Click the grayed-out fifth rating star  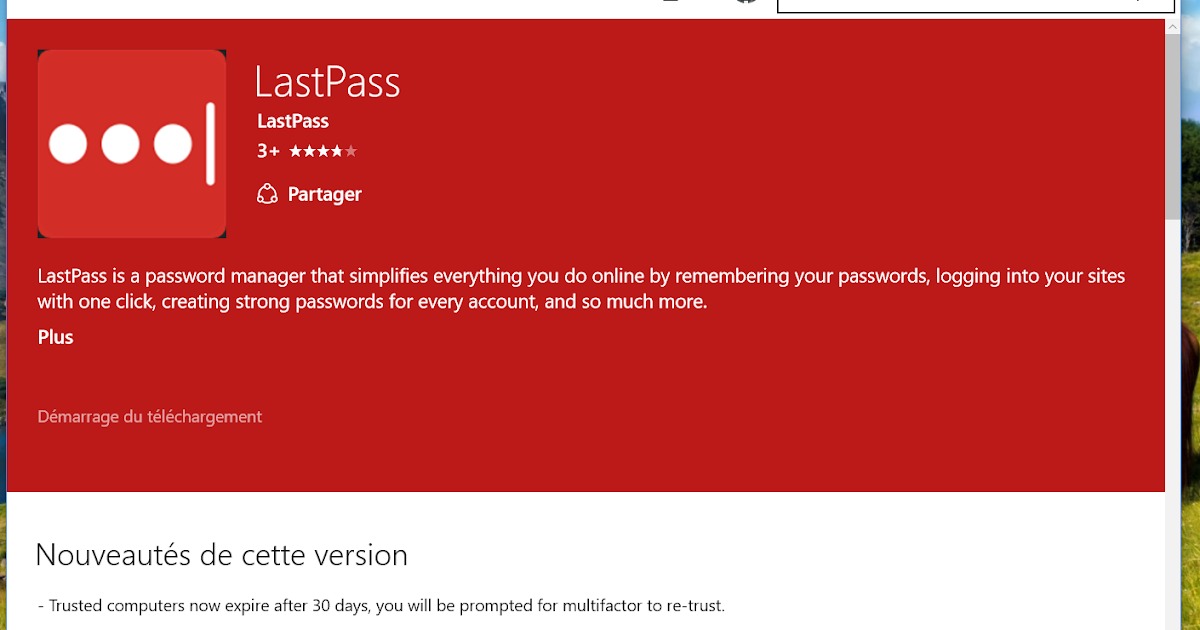(352, 151)
